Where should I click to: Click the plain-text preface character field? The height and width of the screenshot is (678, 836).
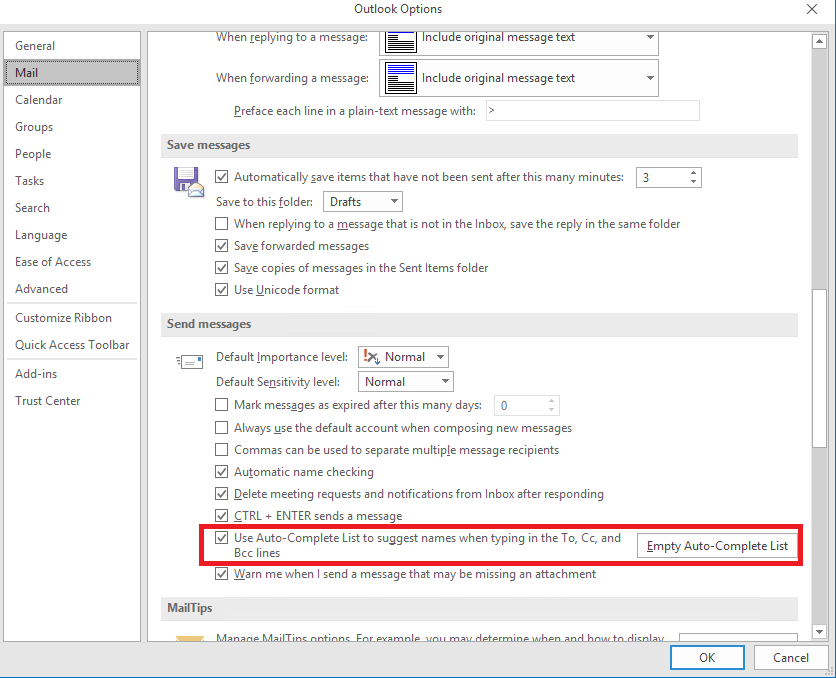tap(592, 111)
